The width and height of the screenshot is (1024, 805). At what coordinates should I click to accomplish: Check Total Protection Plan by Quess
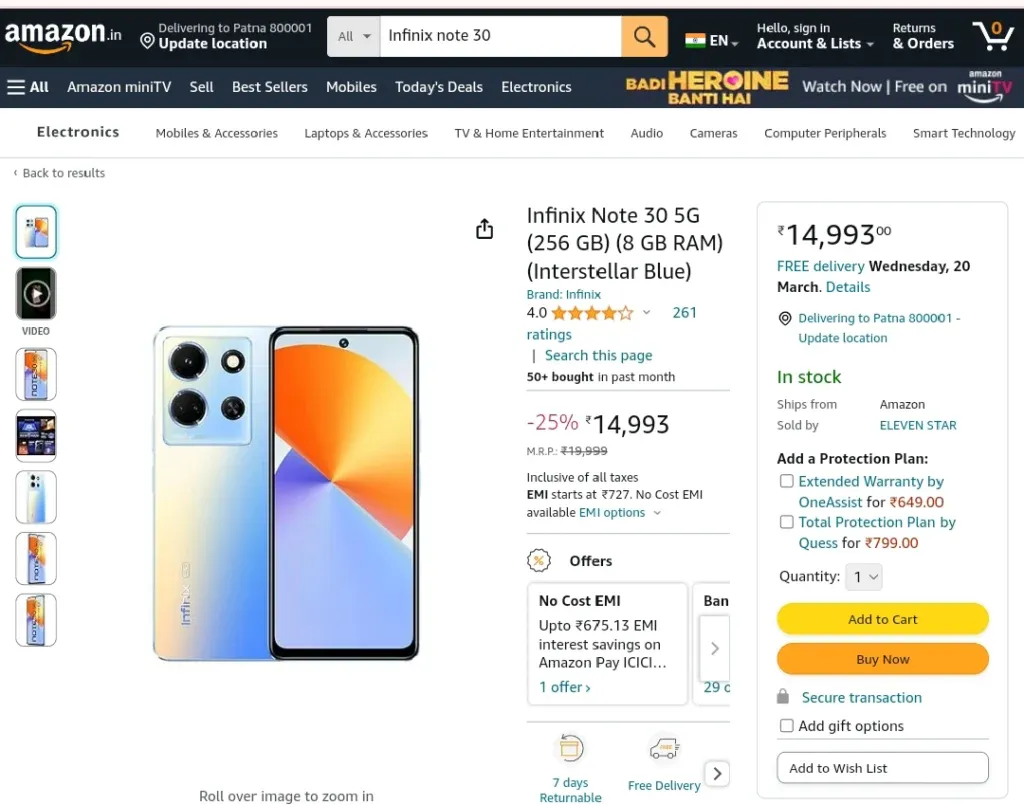787,522
